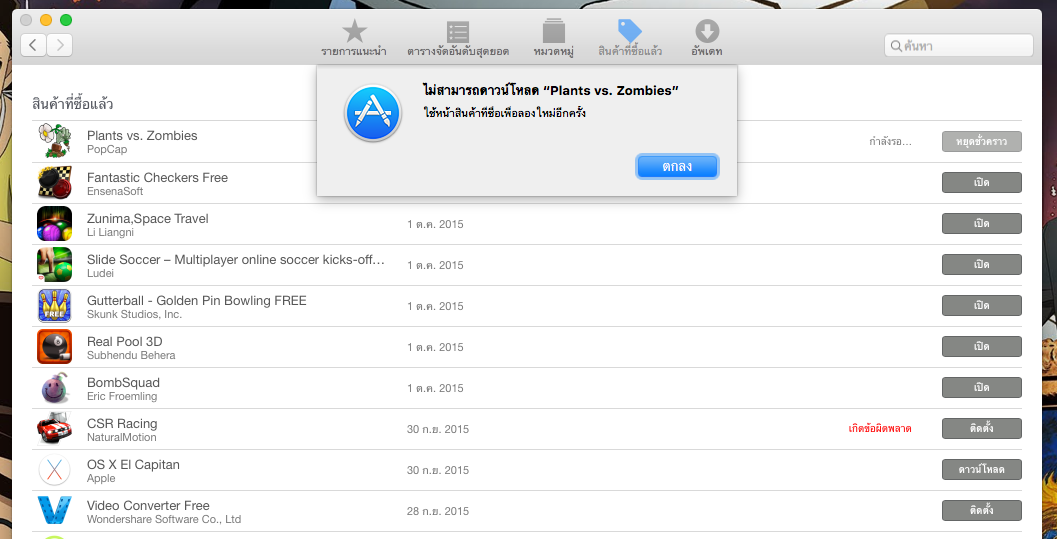Viewport: 1057px width, 539px height.
Task: Open the OS X El Capitan title
Action: click(x=133, y=465)
